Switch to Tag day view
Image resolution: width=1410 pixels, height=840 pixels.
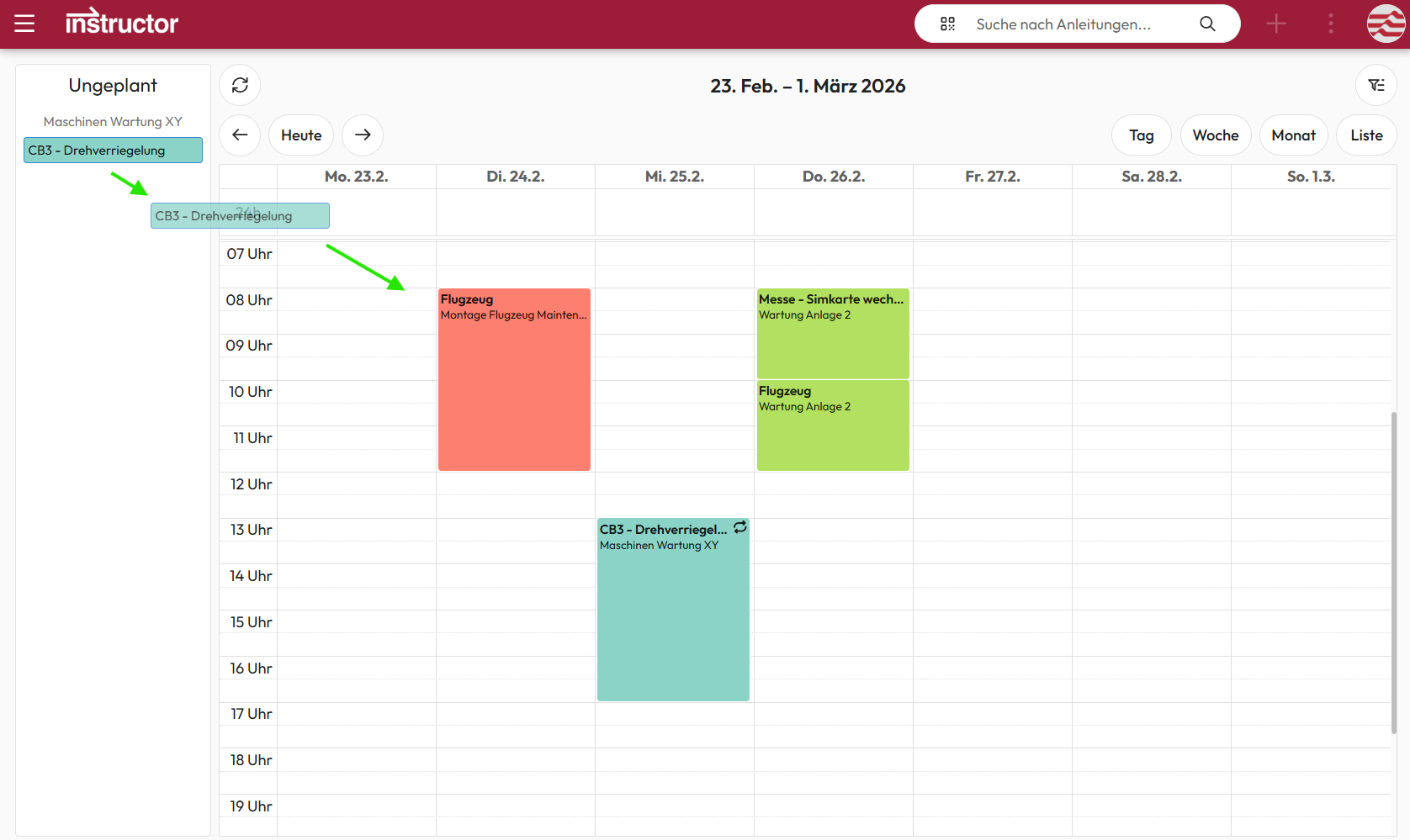(x=1141, y=135)
